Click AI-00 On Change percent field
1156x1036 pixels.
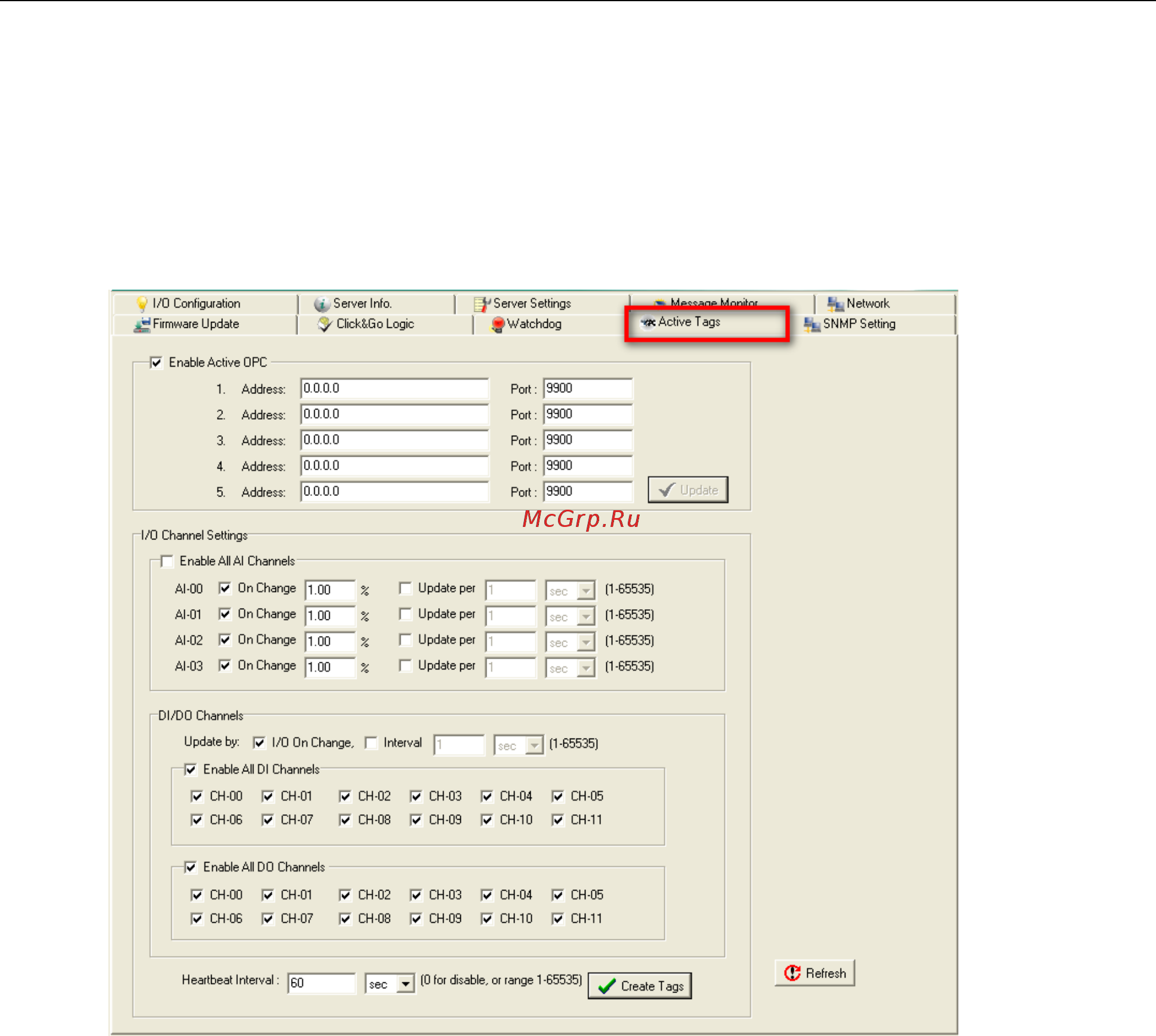[330, 590]
